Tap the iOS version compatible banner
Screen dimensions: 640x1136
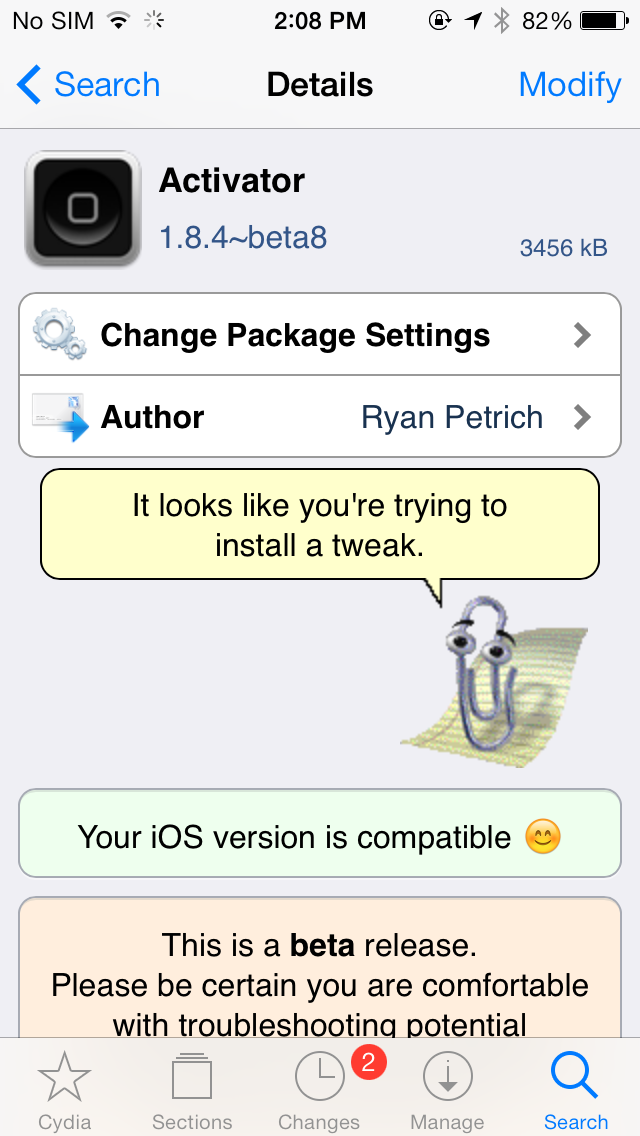coord(320,836)
